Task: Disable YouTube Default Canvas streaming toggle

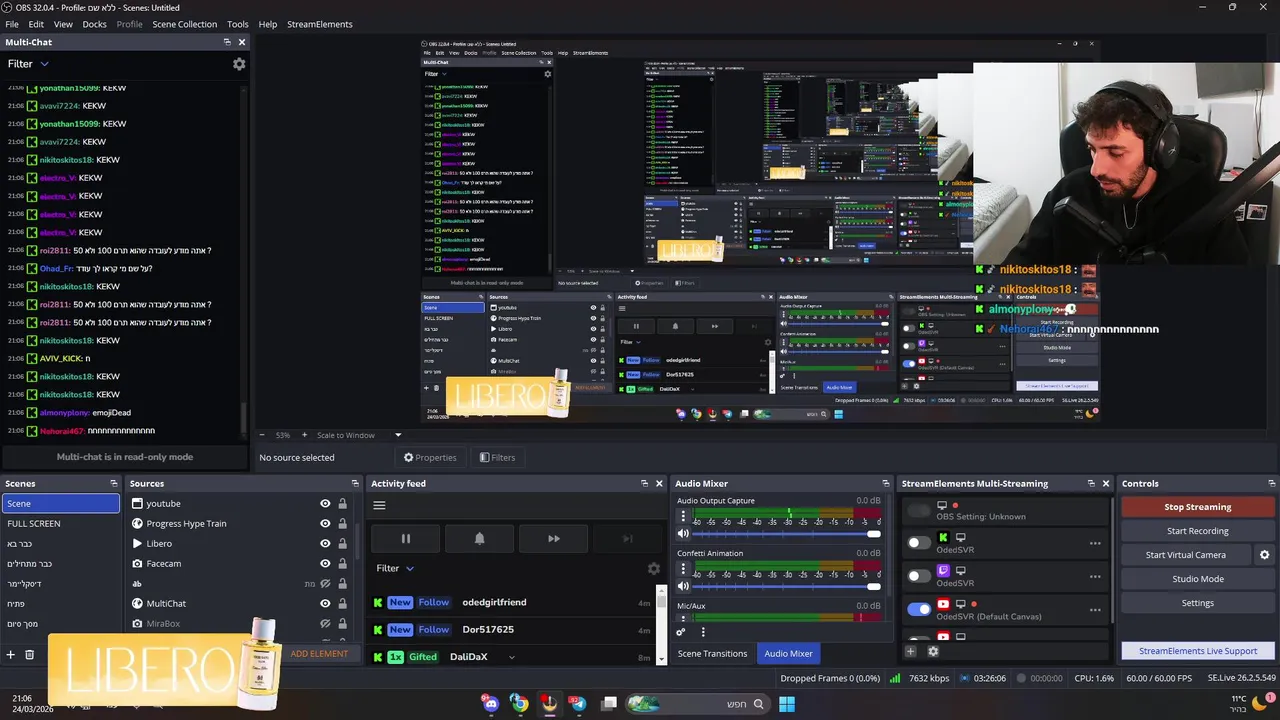Action: click(x=918, y=609)
